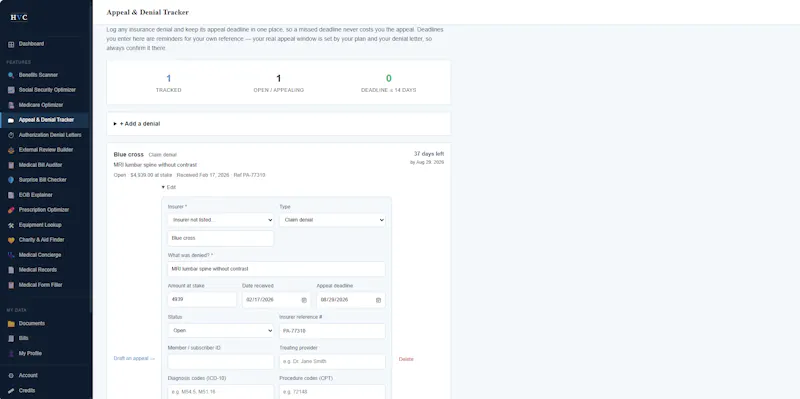
Task: Click the Prescription Optimizer pill icon
Action: [11, 210]
